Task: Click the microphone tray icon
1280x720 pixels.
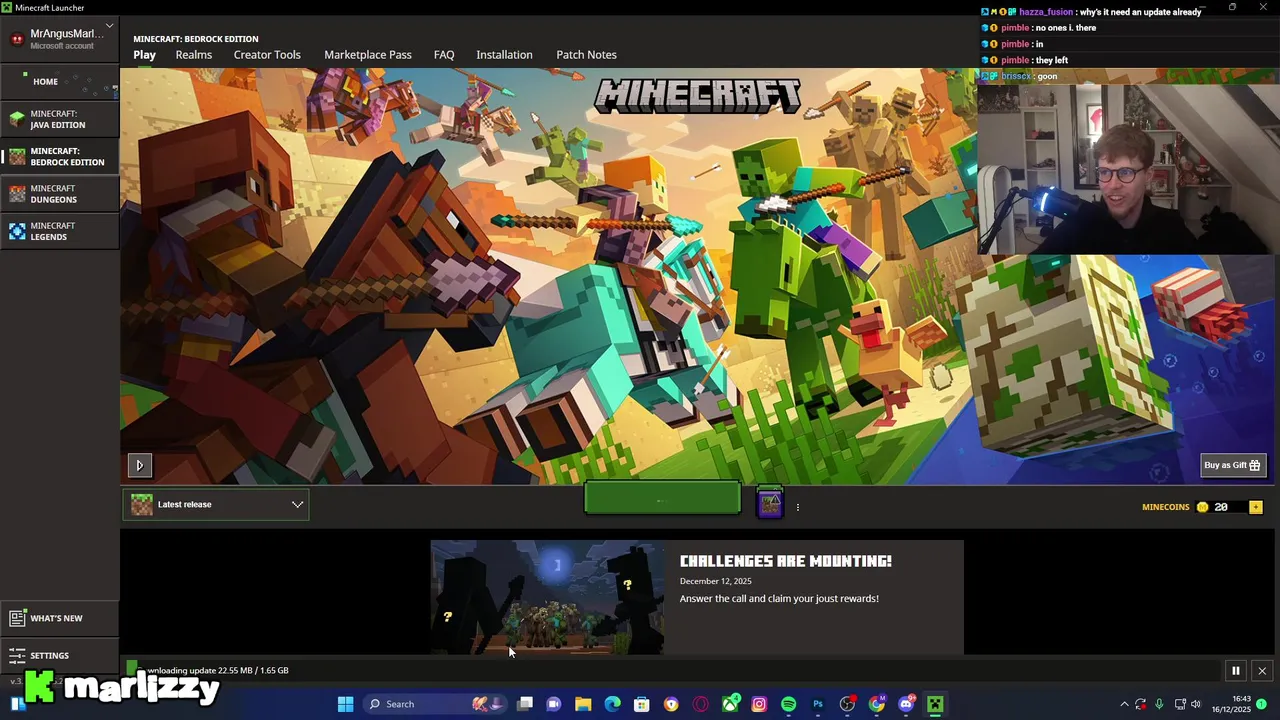Action: (x=1159, y=704)
